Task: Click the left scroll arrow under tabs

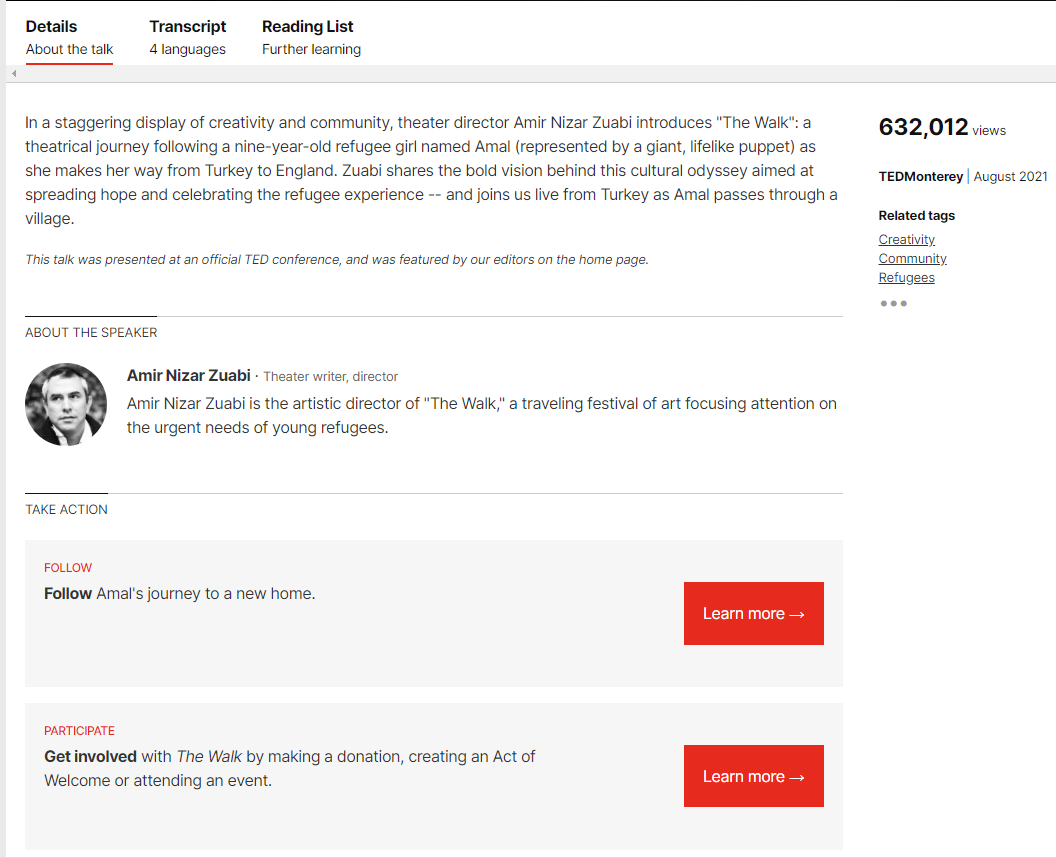Action: pyautogui.click(x=14, y=73)
